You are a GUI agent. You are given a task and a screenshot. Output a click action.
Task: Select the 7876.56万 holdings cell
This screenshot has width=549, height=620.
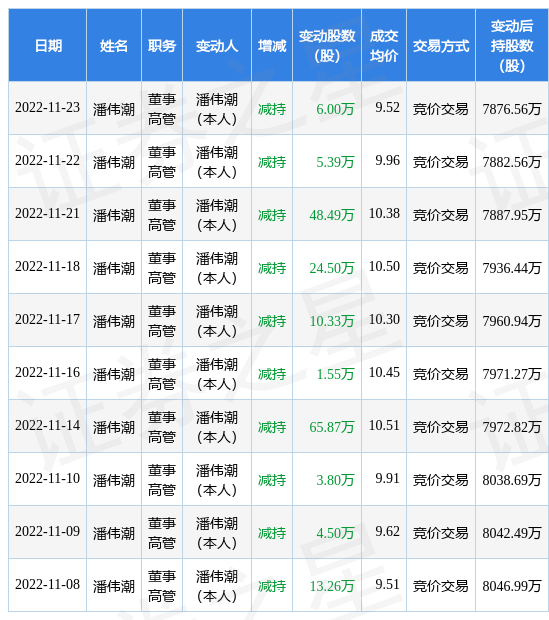512,109
